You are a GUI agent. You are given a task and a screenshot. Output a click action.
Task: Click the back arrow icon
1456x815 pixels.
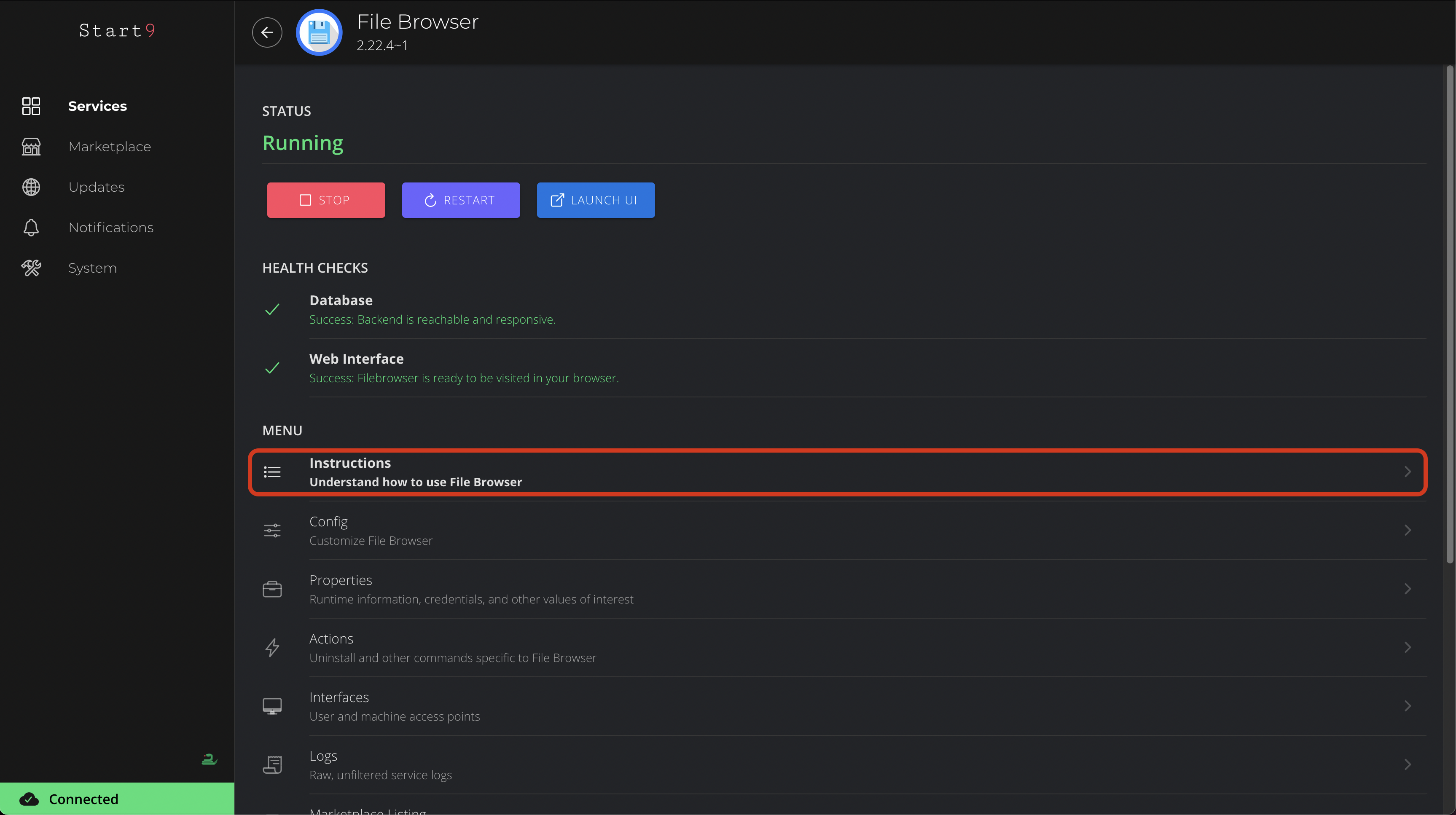pos(267,32)
